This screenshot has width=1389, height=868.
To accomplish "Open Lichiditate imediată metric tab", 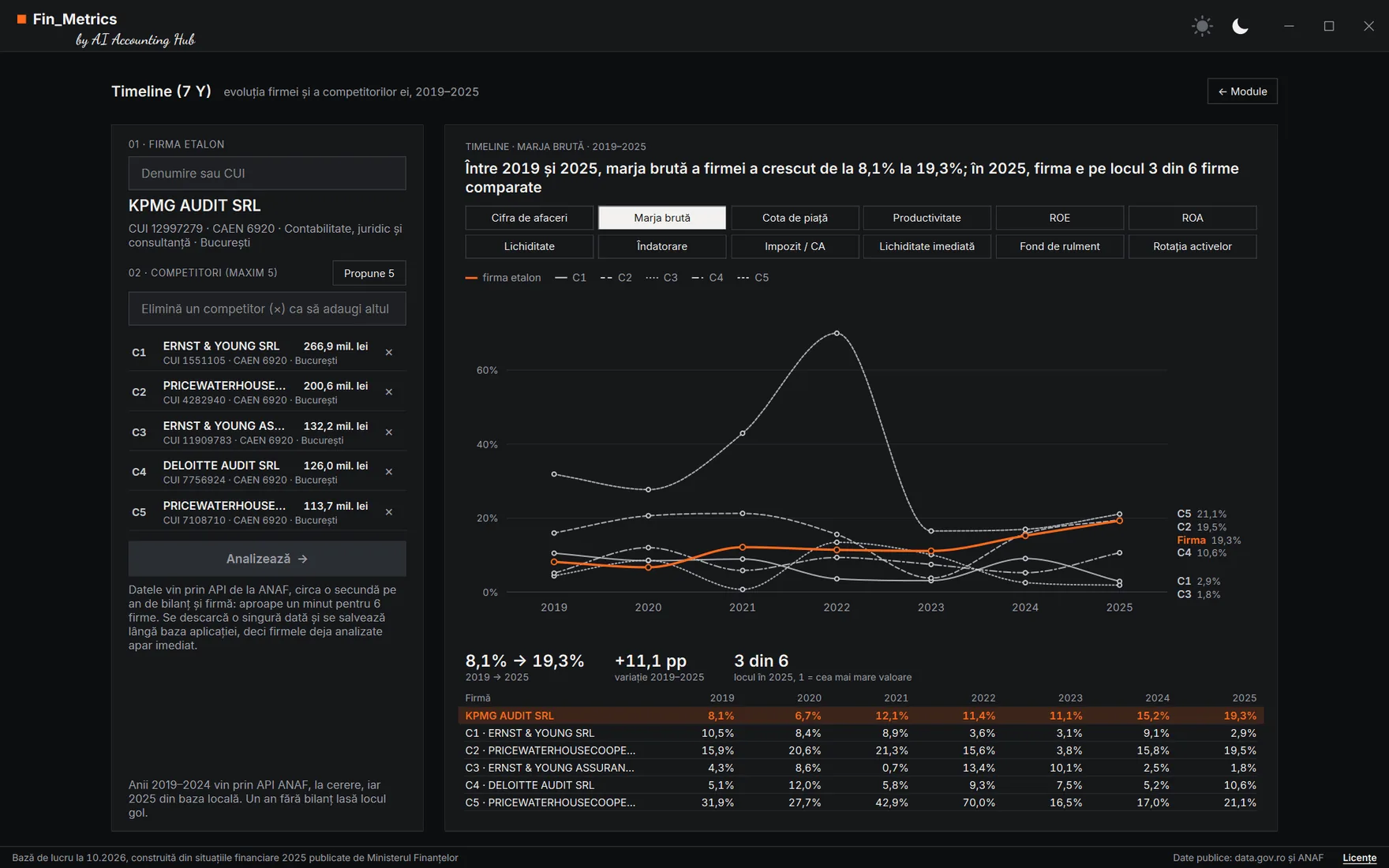I will [927, 246].
